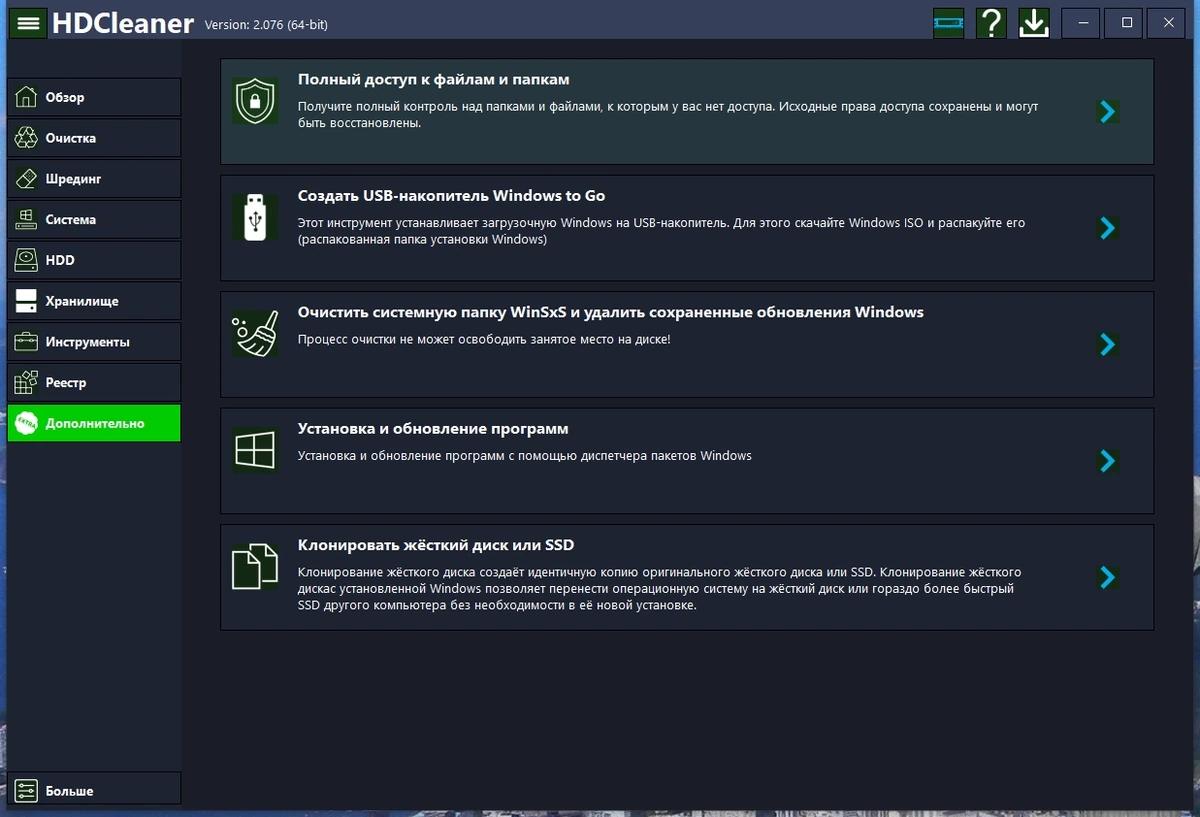Click the green monitor icon in title bar
Image resolution: width=1200 pixels, height=817 pixels.
click(948, 23)
